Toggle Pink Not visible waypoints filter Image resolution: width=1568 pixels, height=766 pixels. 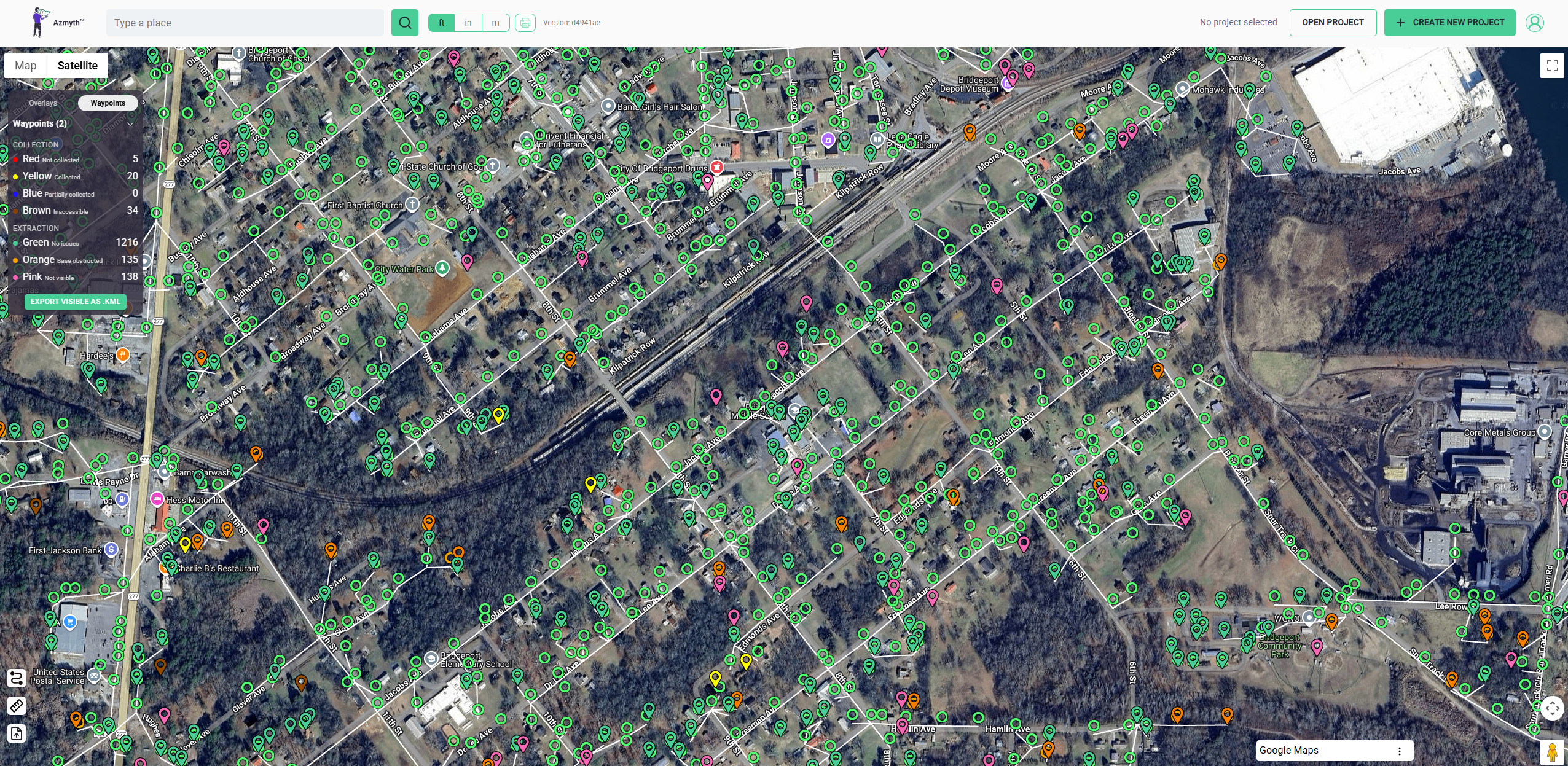pyautogui.click(x=75, y=277)
